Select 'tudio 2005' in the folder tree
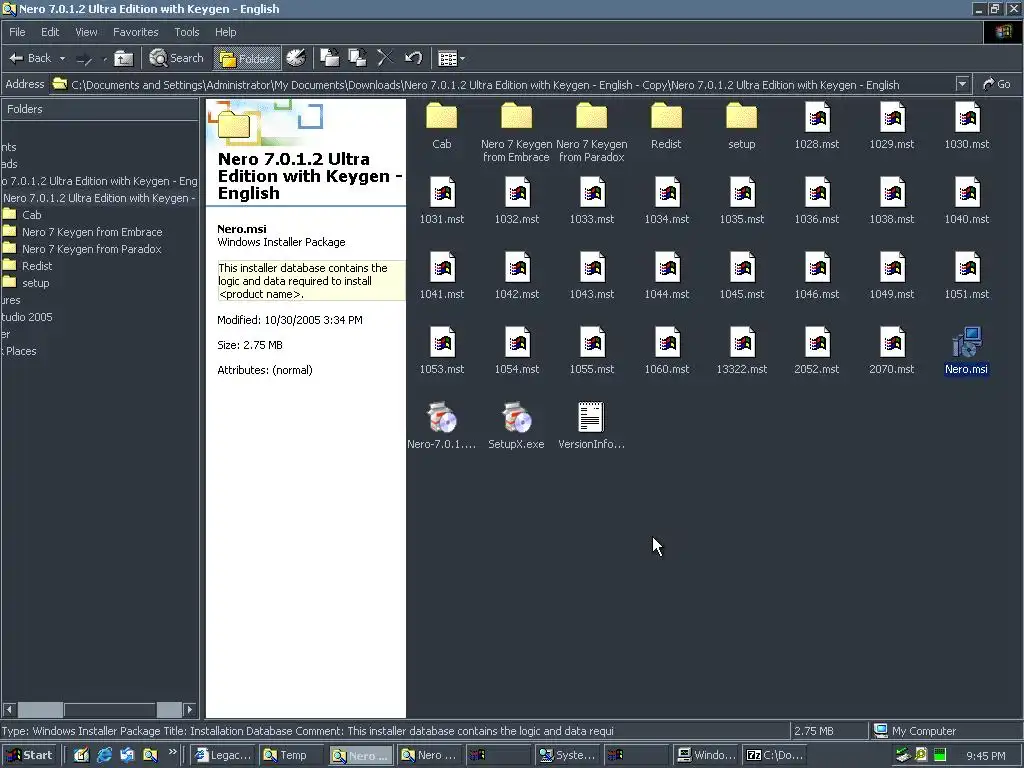Image resolution: width=1024 pixels, height=768 pixels. (x=27, y=317)
